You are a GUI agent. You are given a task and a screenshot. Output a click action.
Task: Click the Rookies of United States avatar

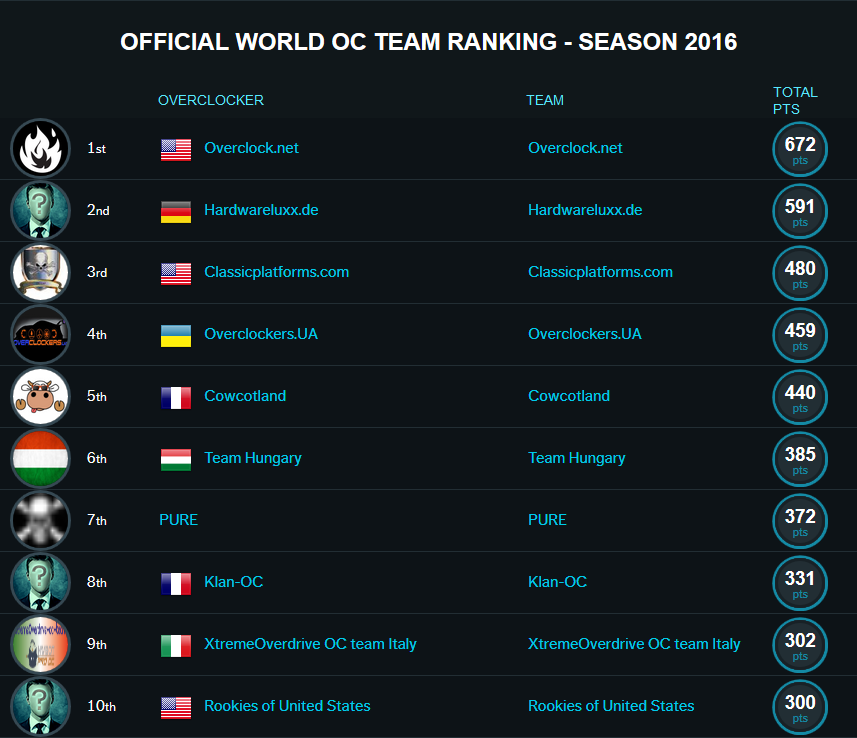click(40, 706)
